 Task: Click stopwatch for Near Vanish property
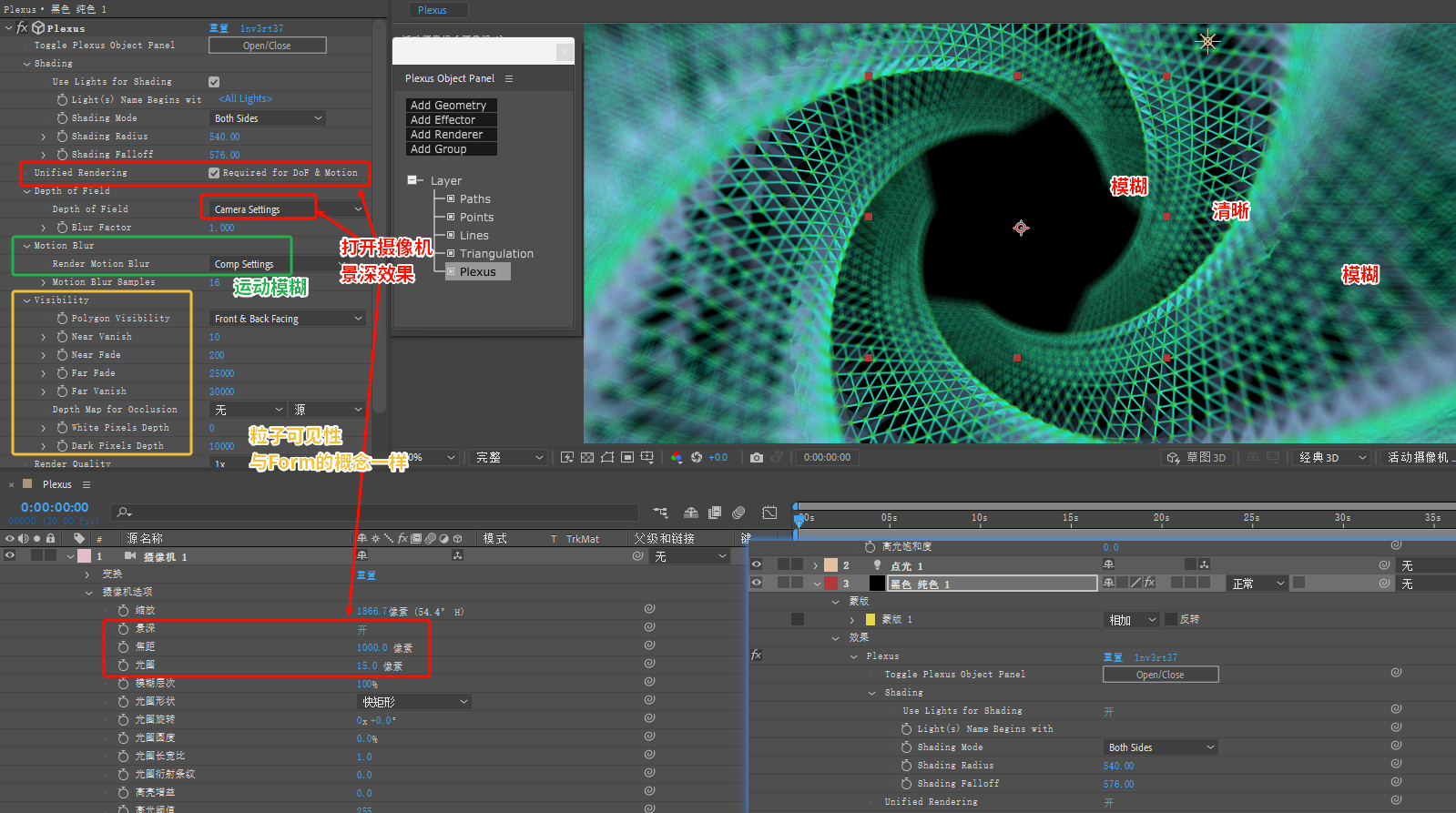(x=62, y=337)
